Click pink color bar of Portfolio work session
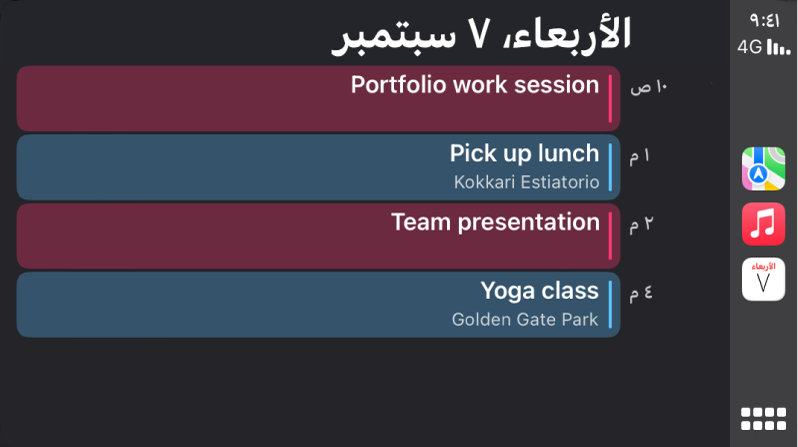The image size is (798, 447). (x=610, y=98)
